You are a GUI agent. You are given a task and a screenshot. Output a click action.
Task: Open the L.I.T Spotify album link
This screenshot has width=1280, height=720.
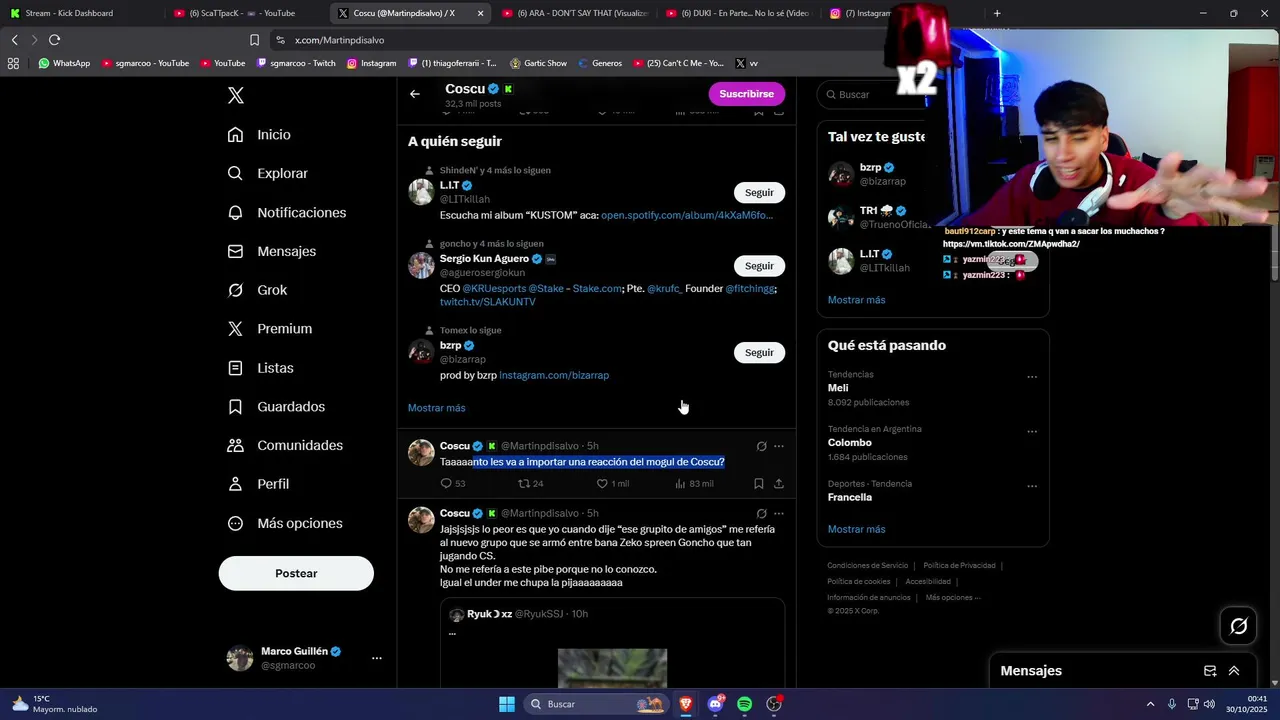click(687, 216)
